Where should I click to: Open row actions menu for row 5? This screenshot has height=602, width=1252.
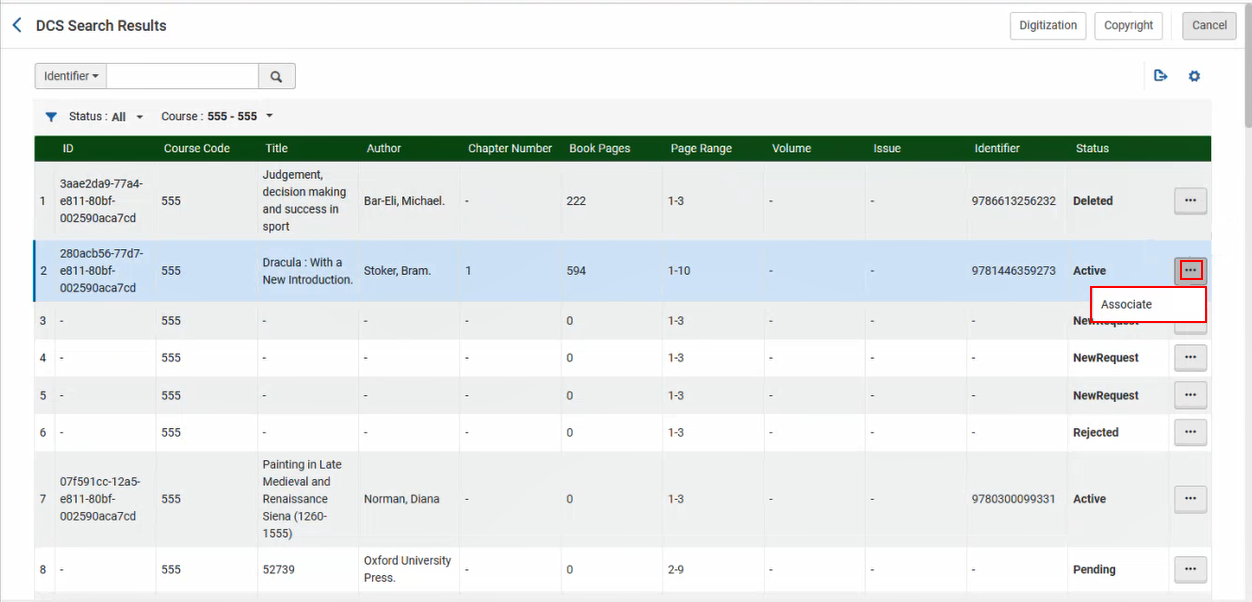pos(1190,395)
